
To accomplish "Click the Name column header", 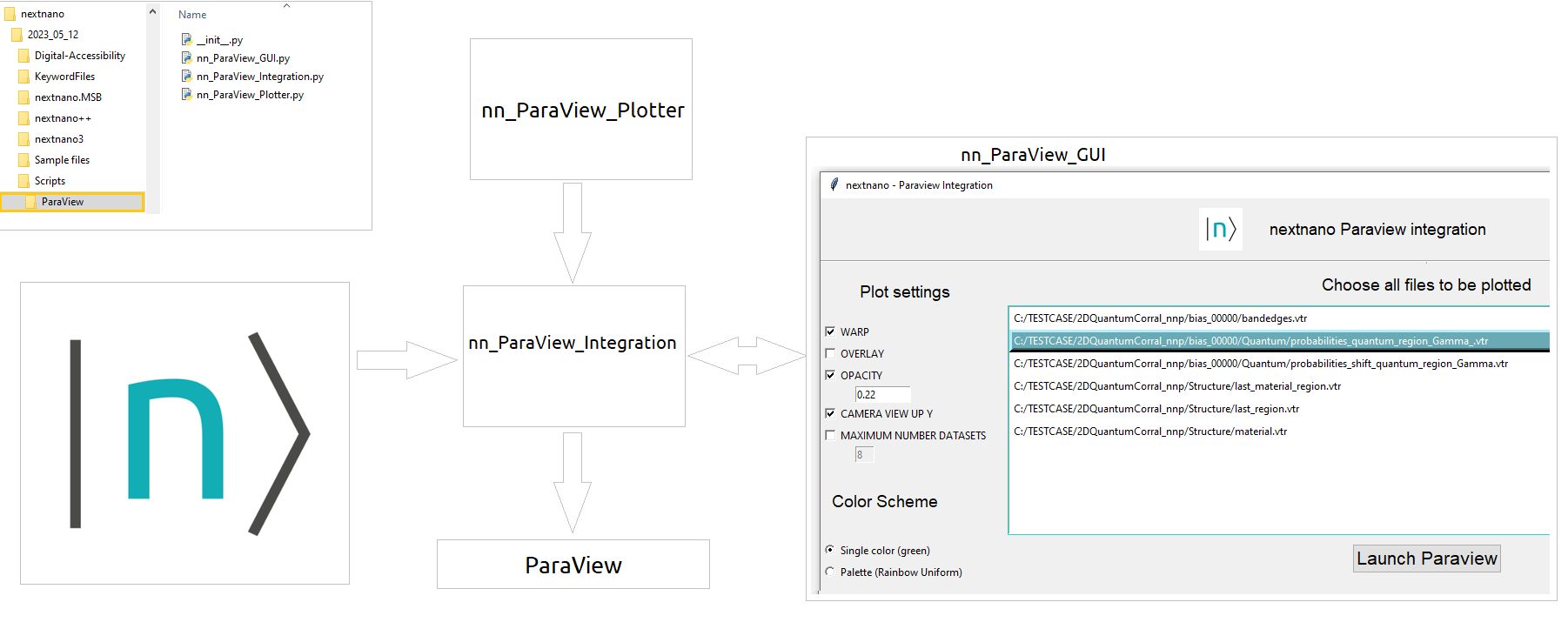I will 192,15.
